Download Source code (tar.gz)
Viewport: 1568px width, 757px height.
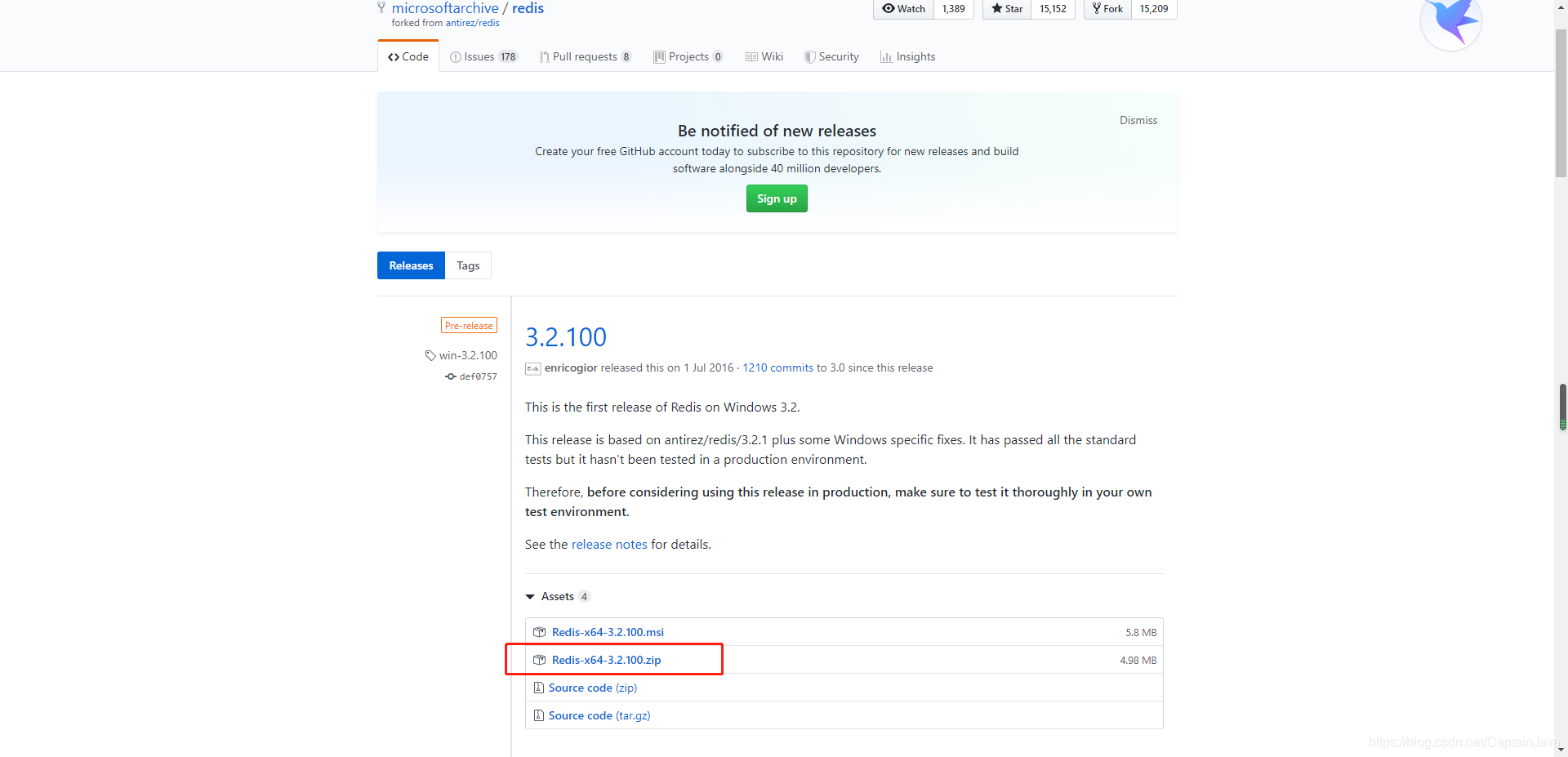click(x=599, y=715)
